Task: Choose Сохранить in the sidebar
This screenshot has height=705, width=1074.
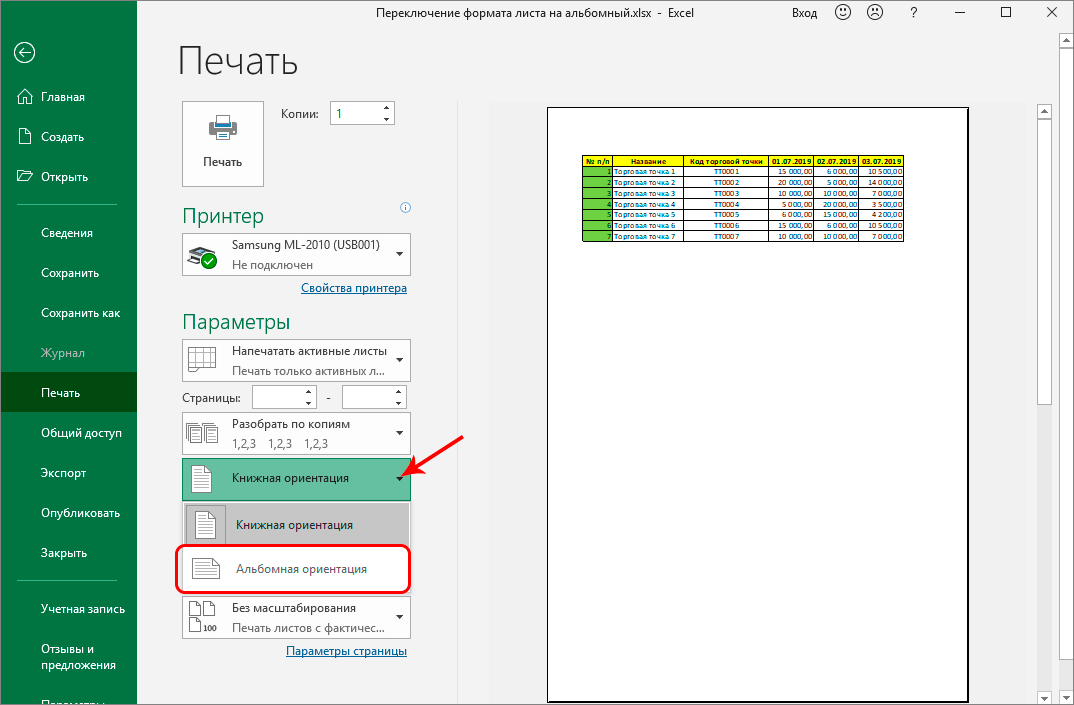Action: 70,273
